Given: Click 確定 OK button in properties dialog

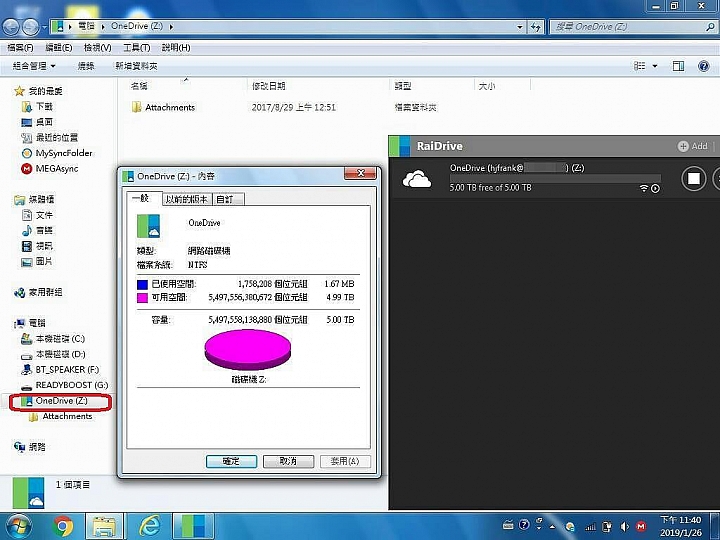Looking at the screenshot, I should (x=231, y=461).
